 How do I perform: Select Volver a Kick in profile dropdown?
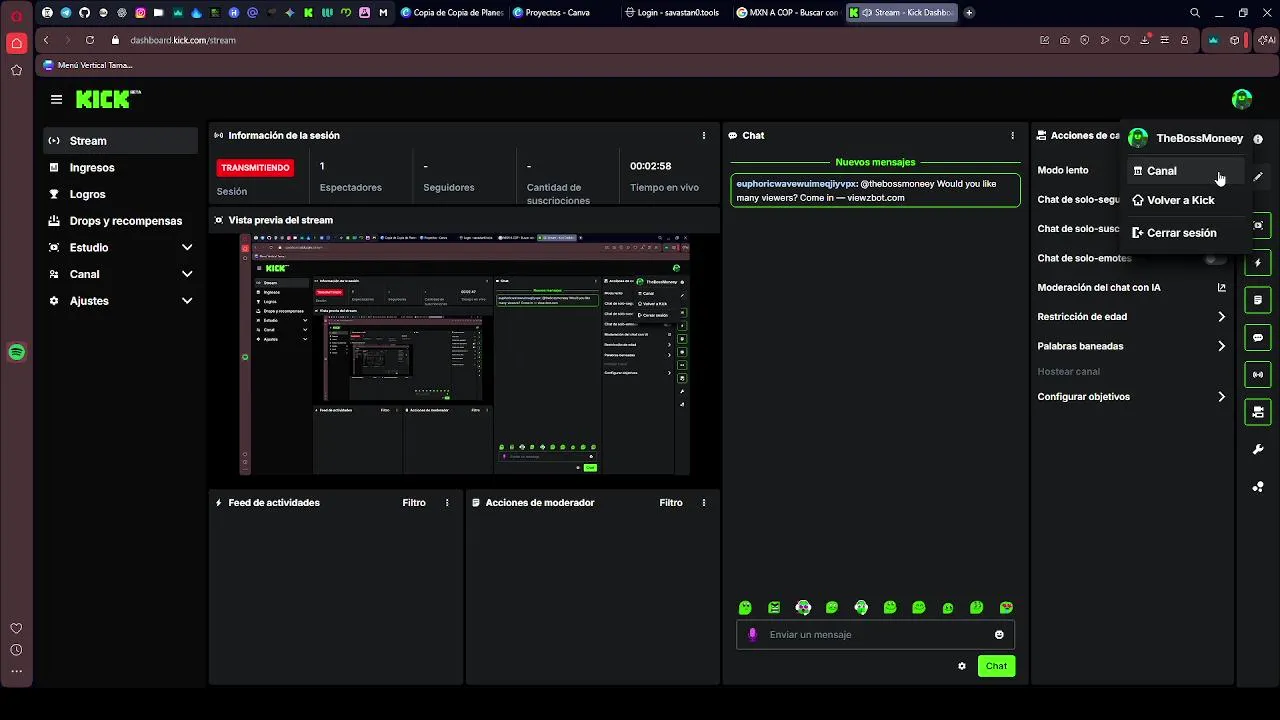[1186, 200]
